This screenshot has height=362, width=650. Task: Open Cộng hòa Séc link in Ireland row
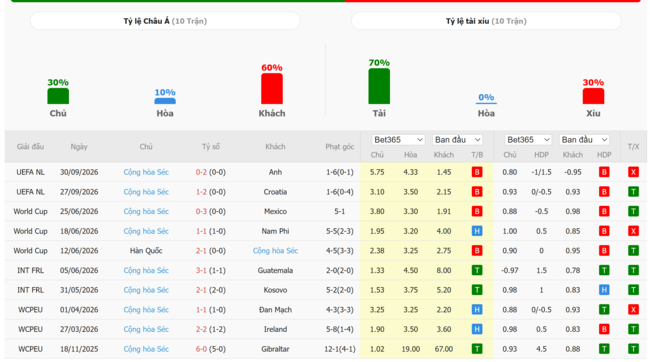click(x=146, y=329)
